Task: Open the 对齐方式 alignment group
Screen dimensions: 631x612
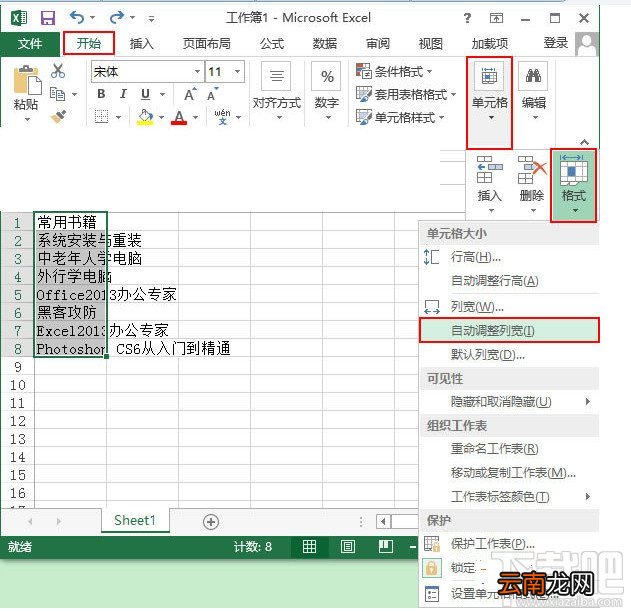Action: tap(276, 91)
